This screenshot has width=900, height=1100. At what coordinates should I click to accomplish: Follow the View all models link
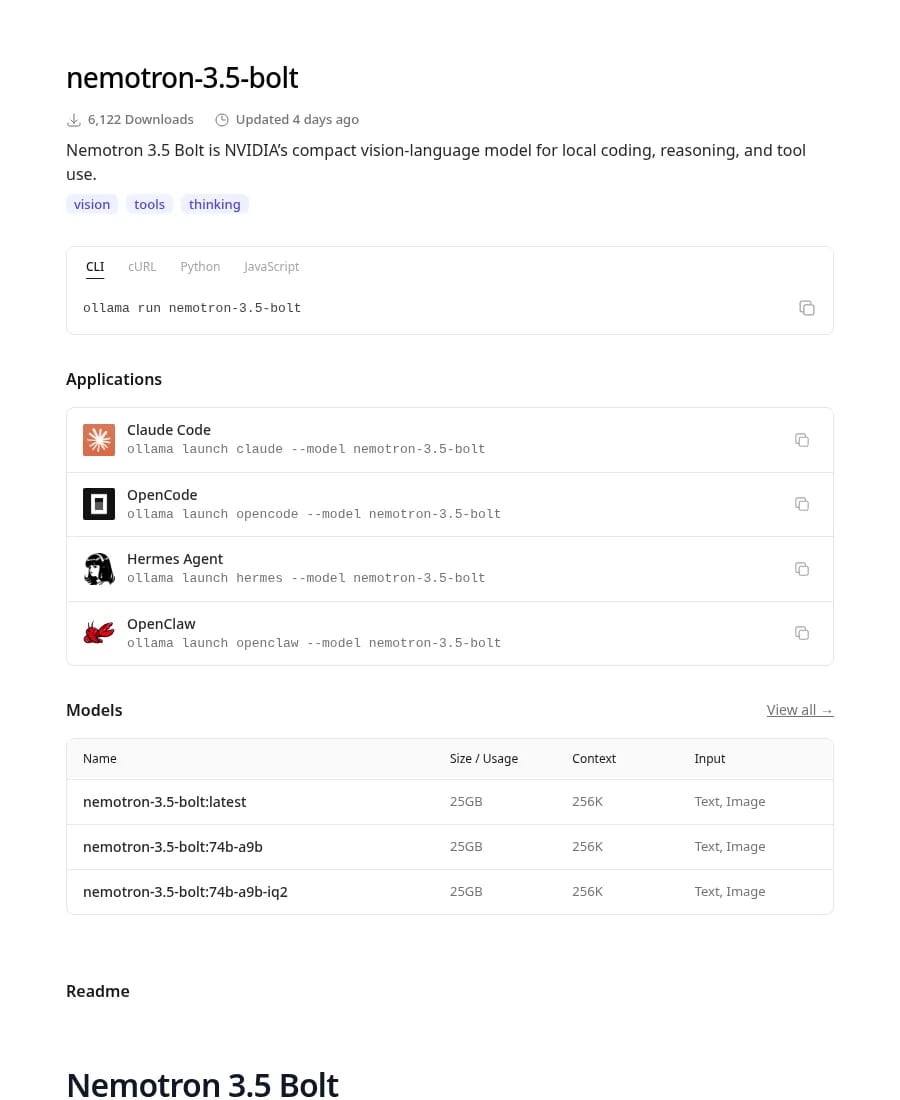[x=800, y=710]
